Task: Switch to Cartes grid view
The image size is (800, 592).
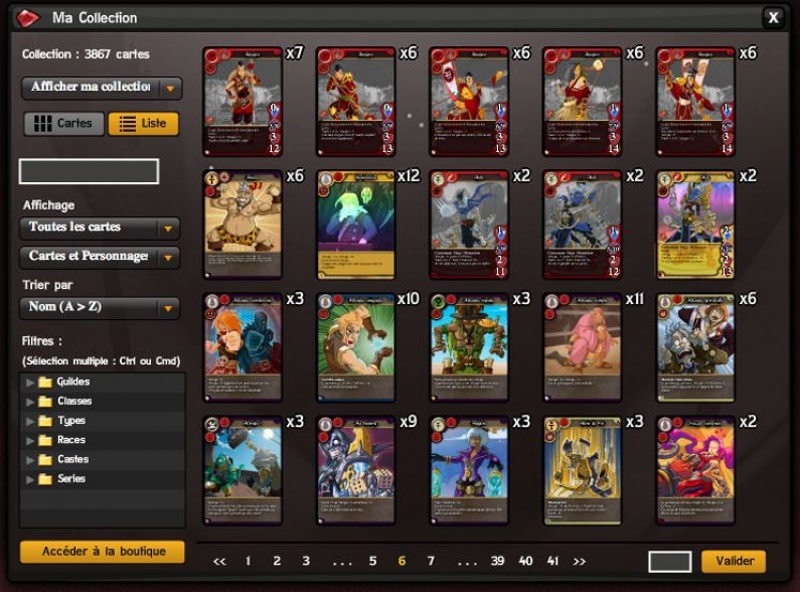Action: coord(64,124)
